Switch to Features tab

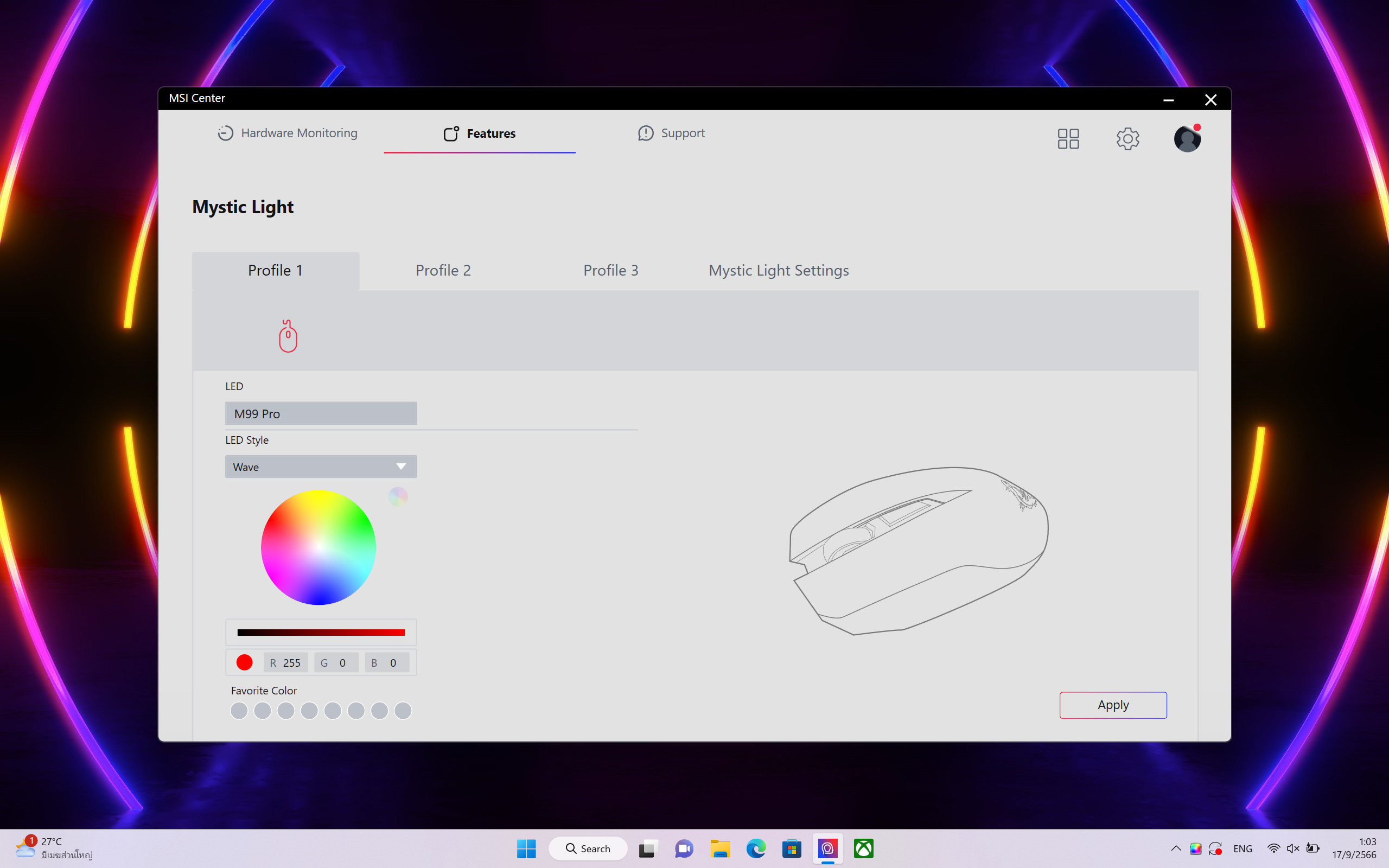(479, 133)
